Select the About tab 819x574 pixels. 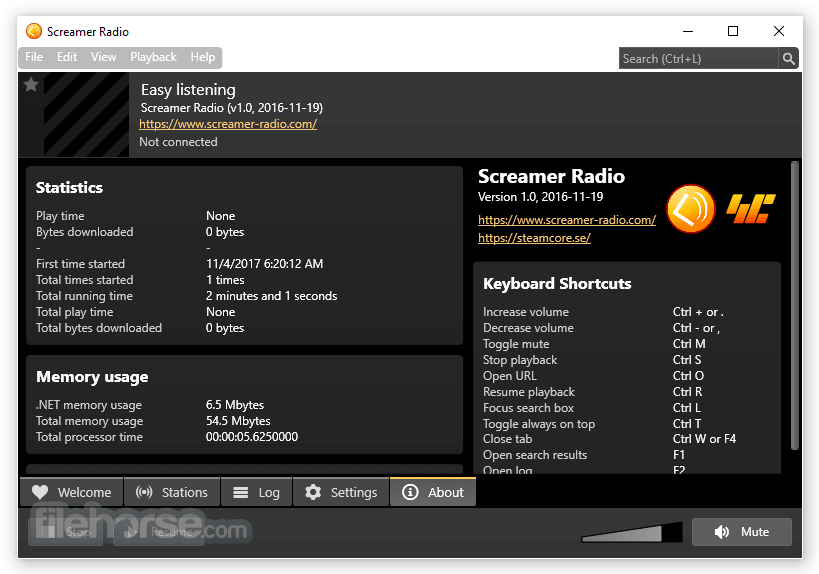[433, 492]
